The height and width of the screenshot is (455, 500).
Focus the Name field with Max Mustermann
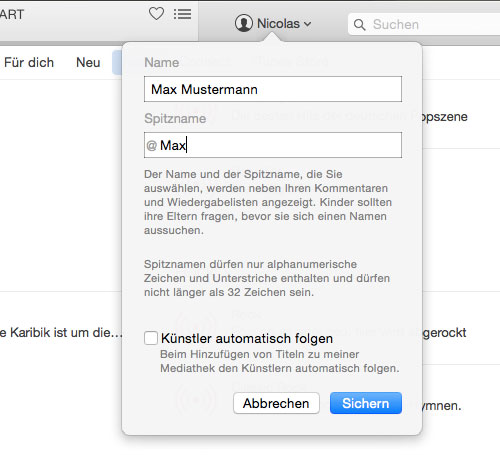point(273,89)
